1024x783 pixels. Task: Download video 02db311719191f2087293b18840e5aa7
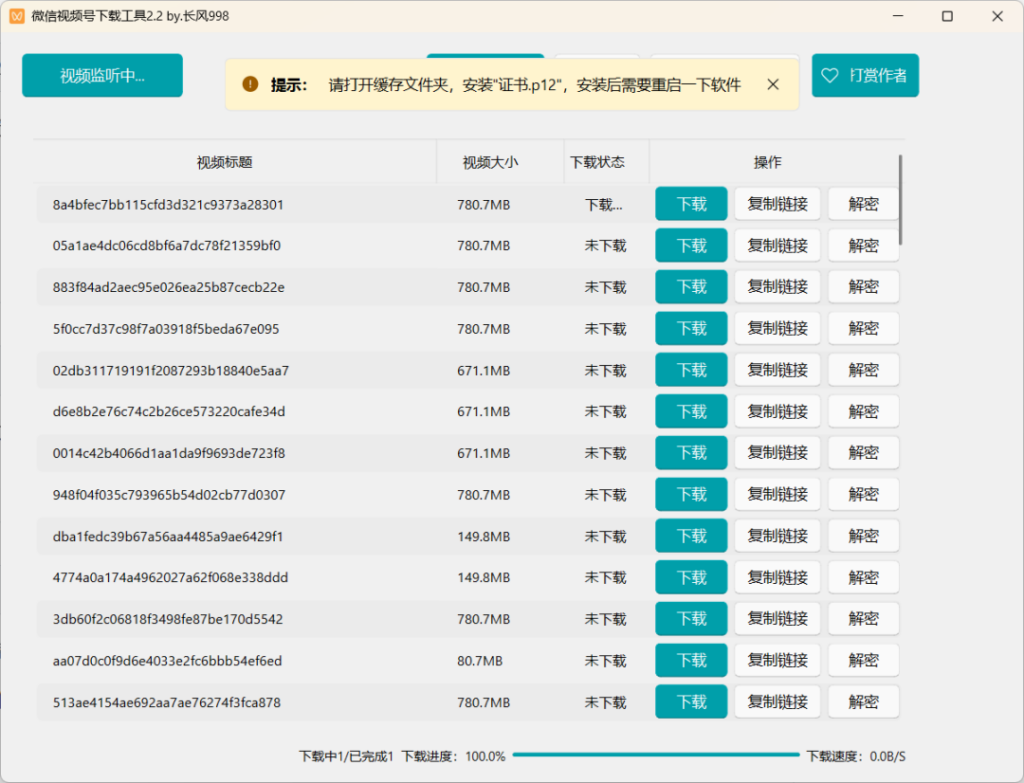691,370
